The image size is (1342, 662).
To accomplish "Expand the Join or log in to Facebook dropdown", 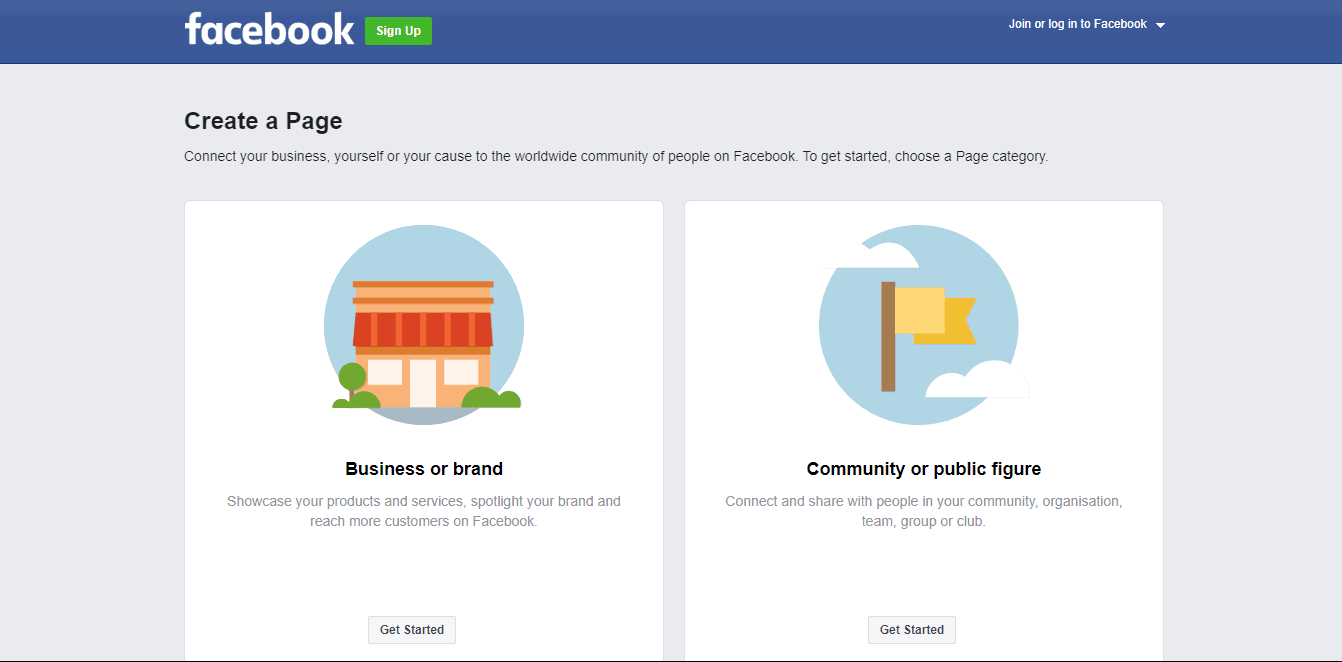I will 1077,23.
